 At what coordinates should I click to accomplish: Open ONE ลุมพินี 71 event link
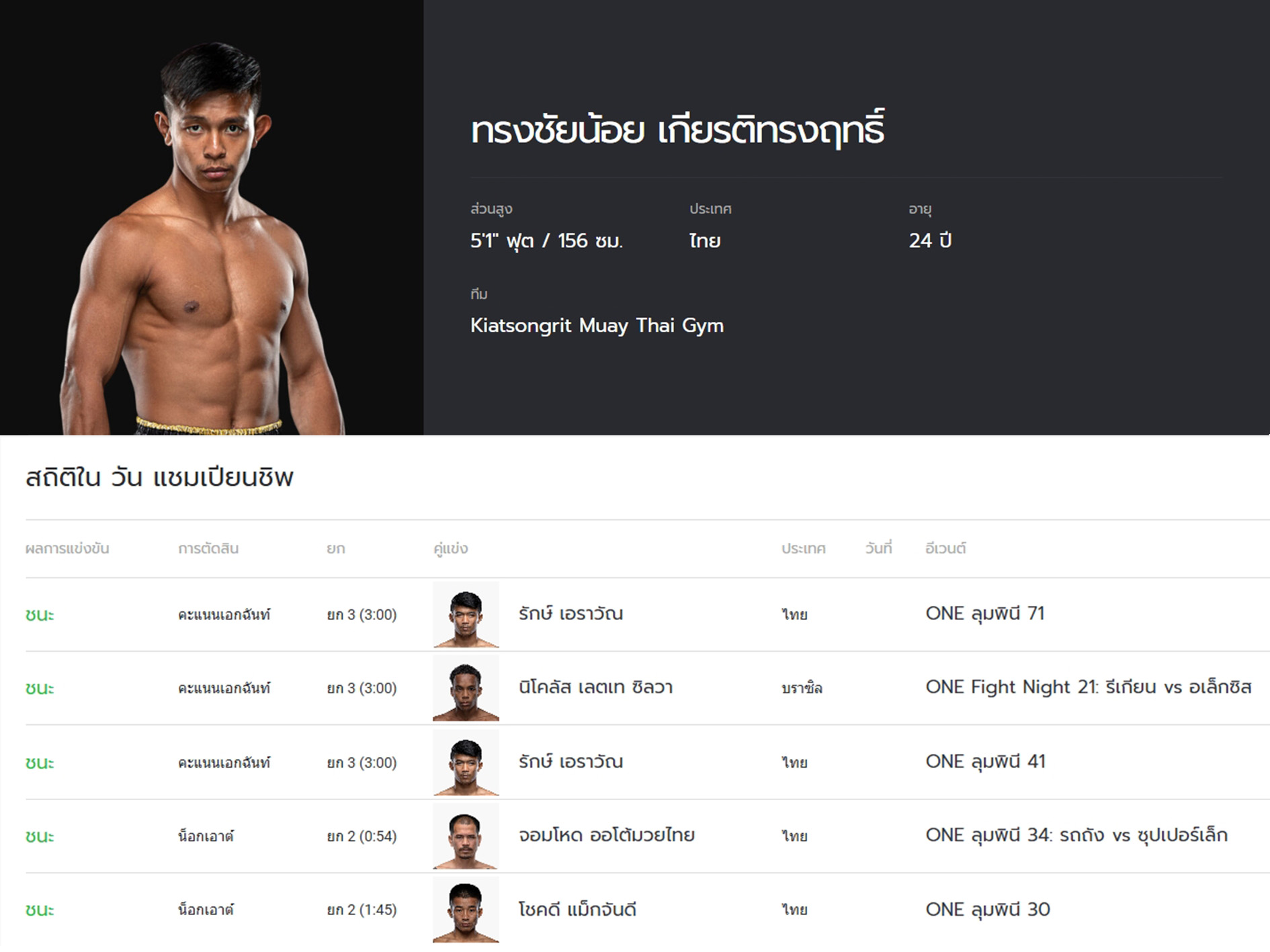(x=984, y=613)
